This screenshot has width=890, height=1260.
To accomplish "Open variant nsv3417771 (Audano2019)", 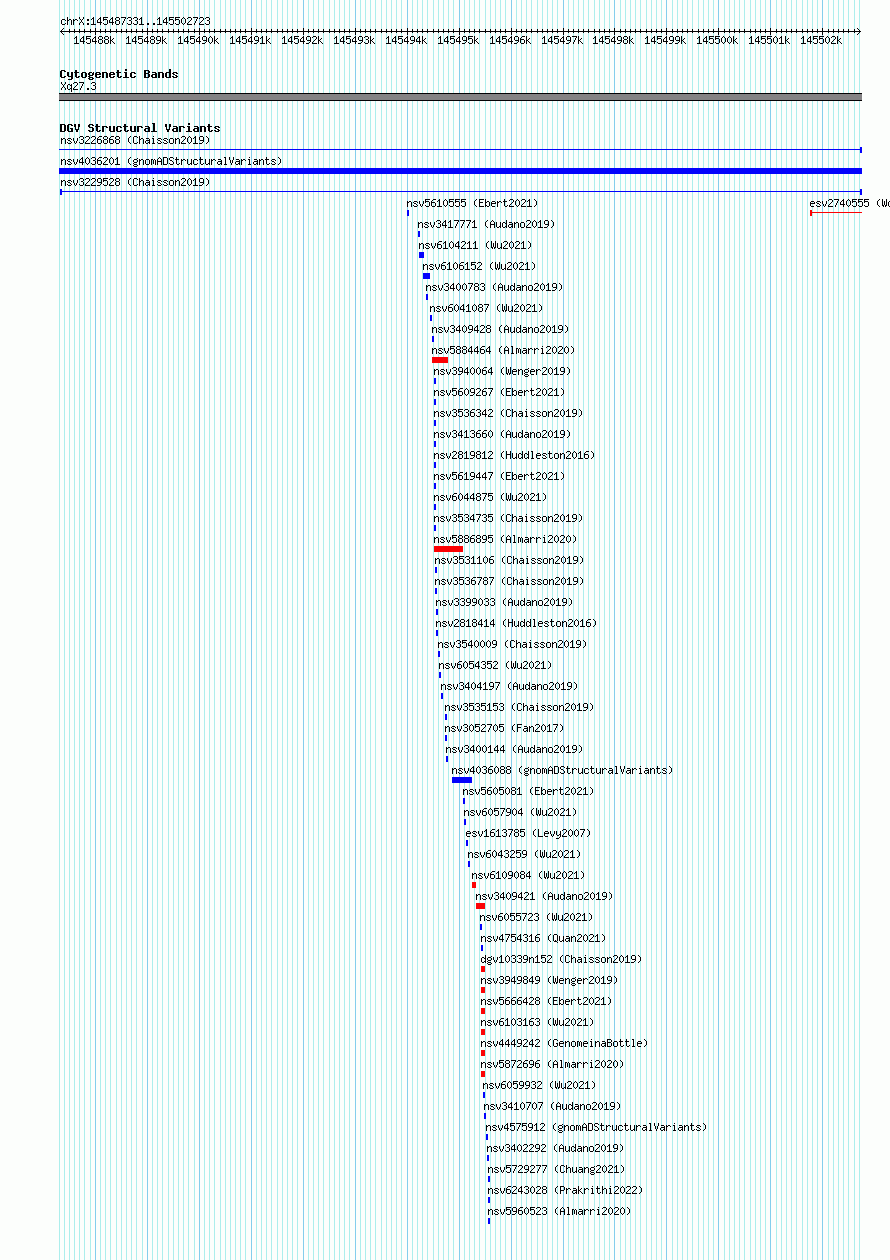I will tap(486, 224).
